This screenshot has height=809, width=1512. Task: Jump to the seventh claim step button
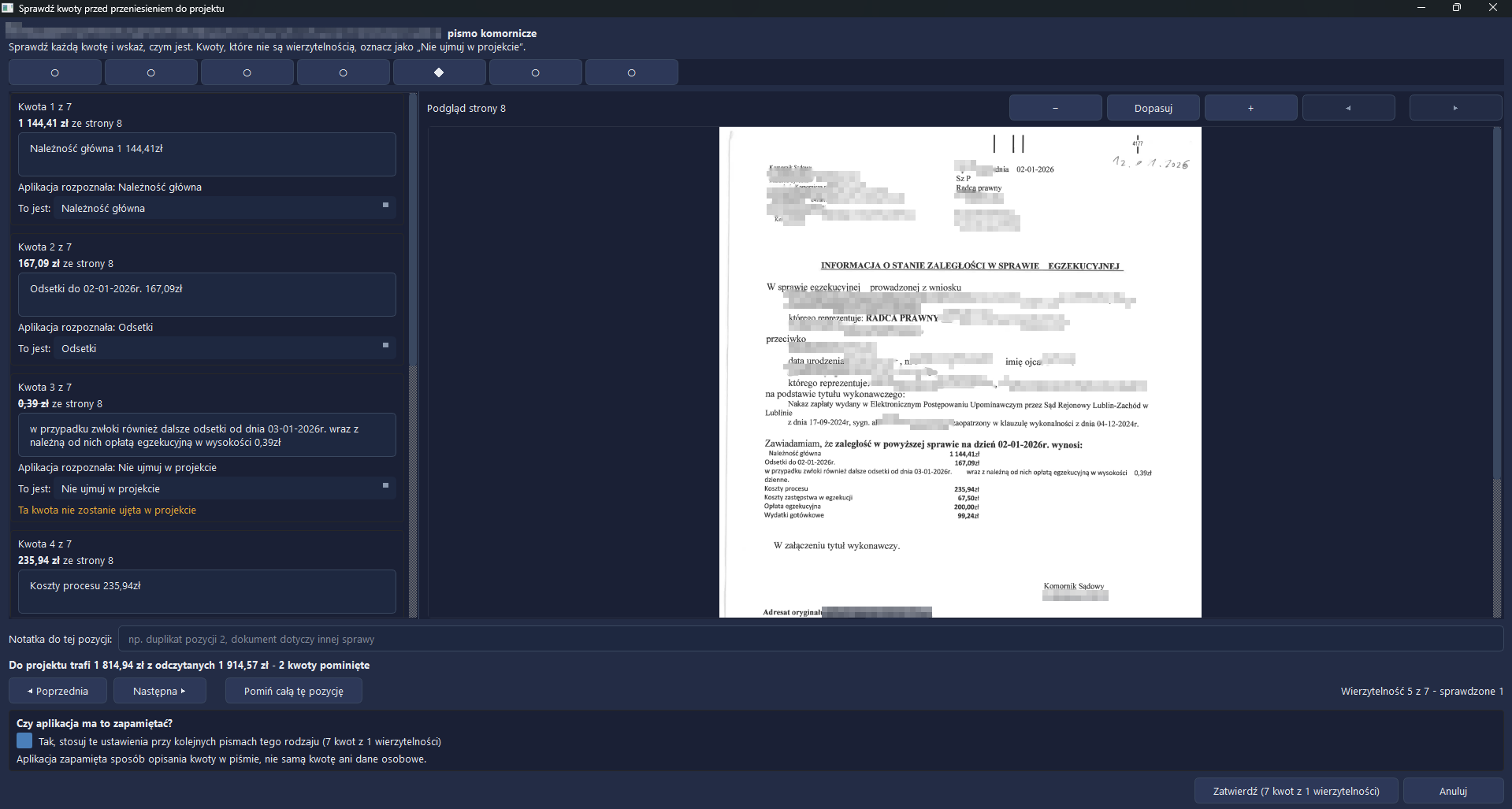[x=631, y=72]
